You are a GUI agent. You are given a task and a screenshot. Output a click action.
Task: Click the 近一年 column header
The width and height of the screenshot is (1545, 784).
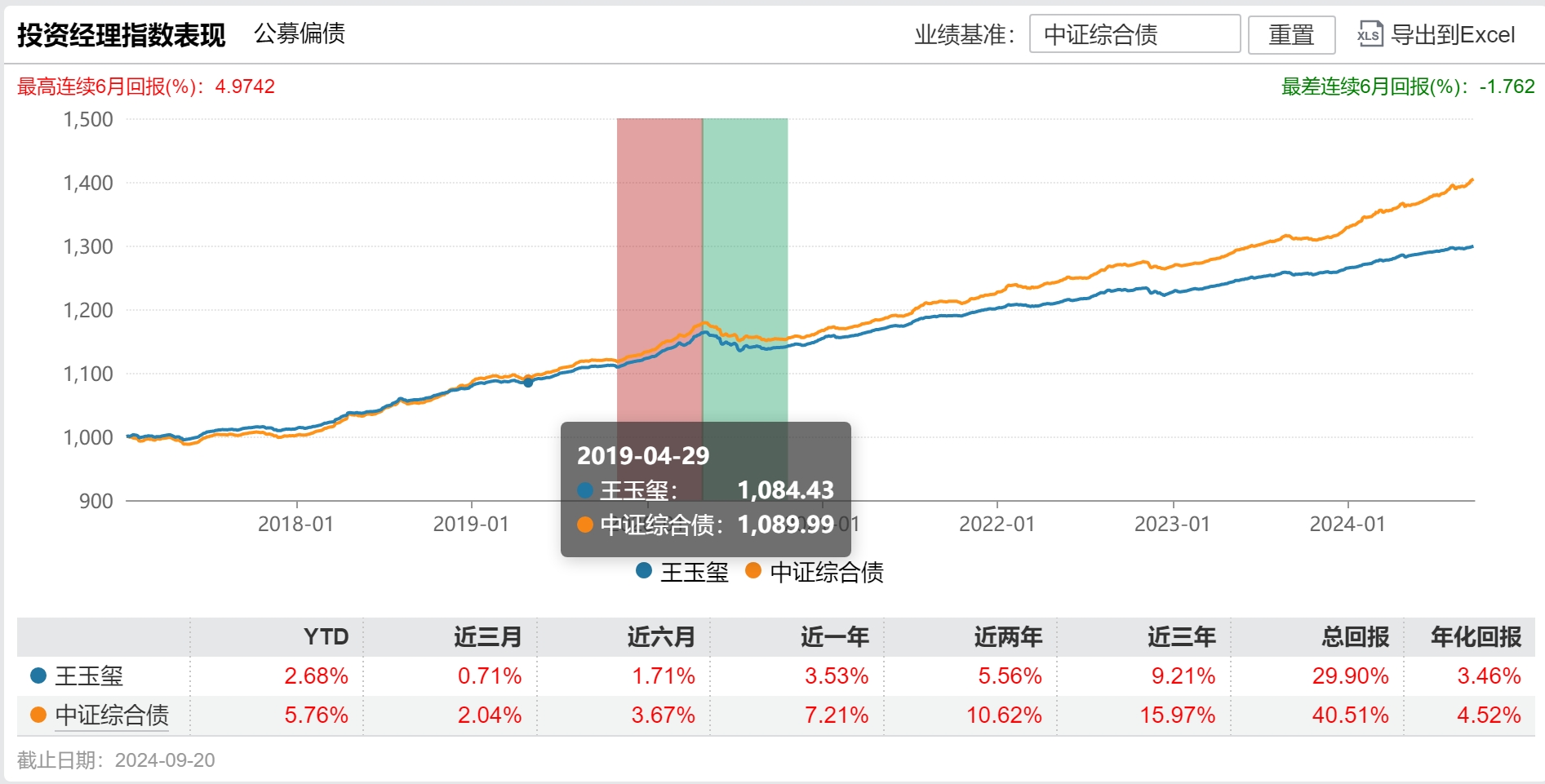[x=834, y=636]
